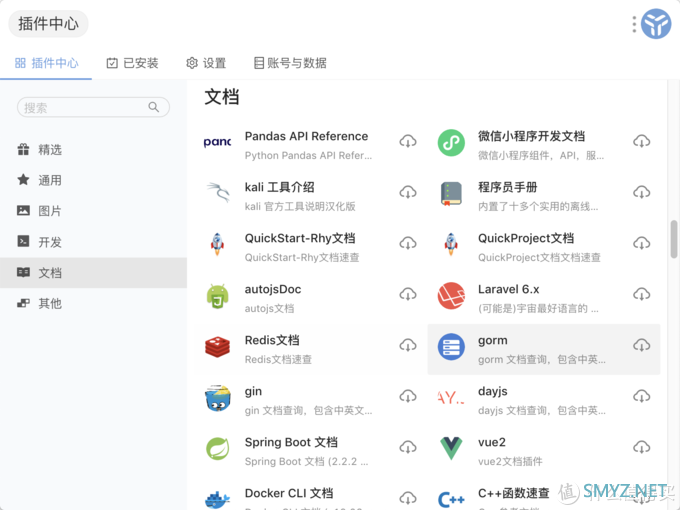Click the vertical scrollbar thumb

point(673,239)
